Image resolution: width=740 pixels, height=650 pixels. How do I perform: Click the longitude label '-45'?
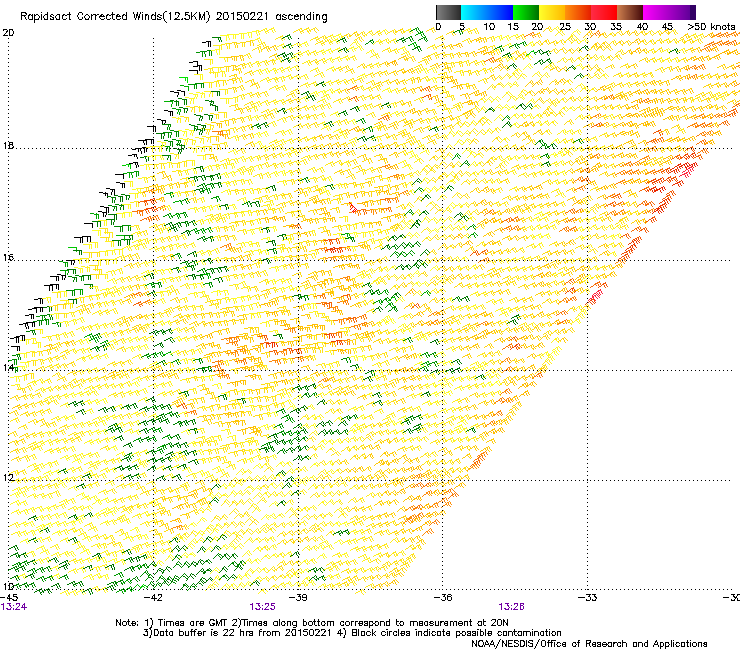9,598
